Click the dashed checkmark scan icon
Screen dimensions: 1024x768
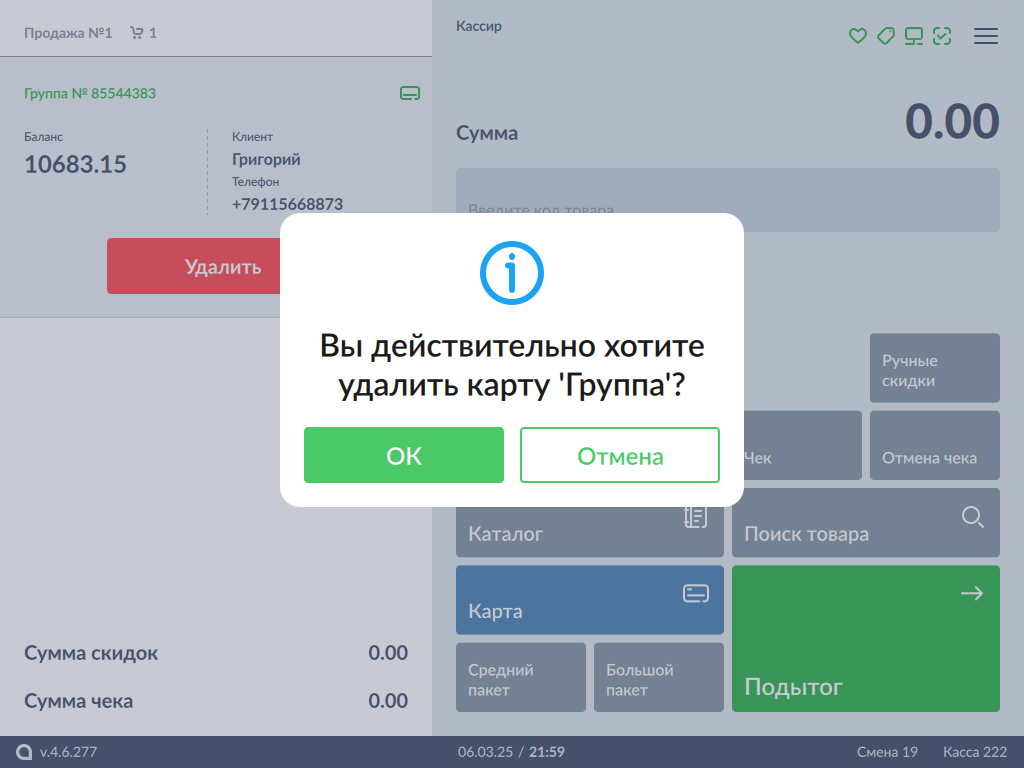[x=941, y=36]
